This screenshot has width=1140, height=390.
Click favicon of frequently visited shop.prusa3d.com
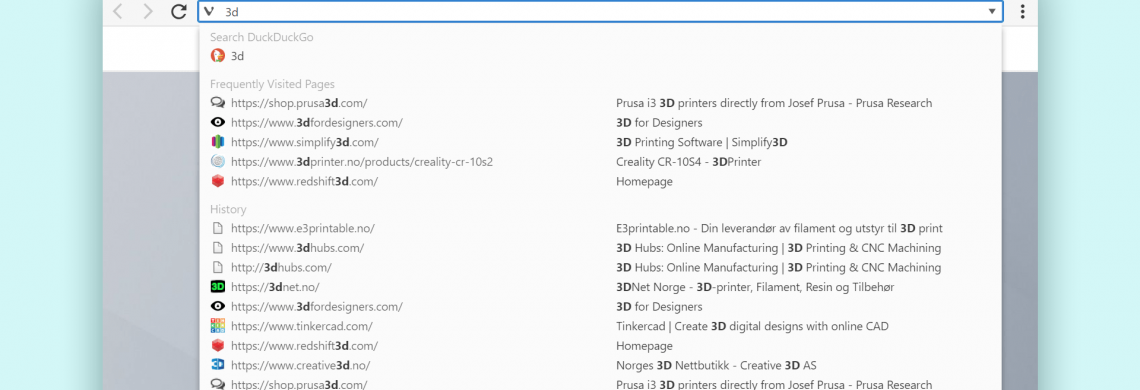point(217,103)
